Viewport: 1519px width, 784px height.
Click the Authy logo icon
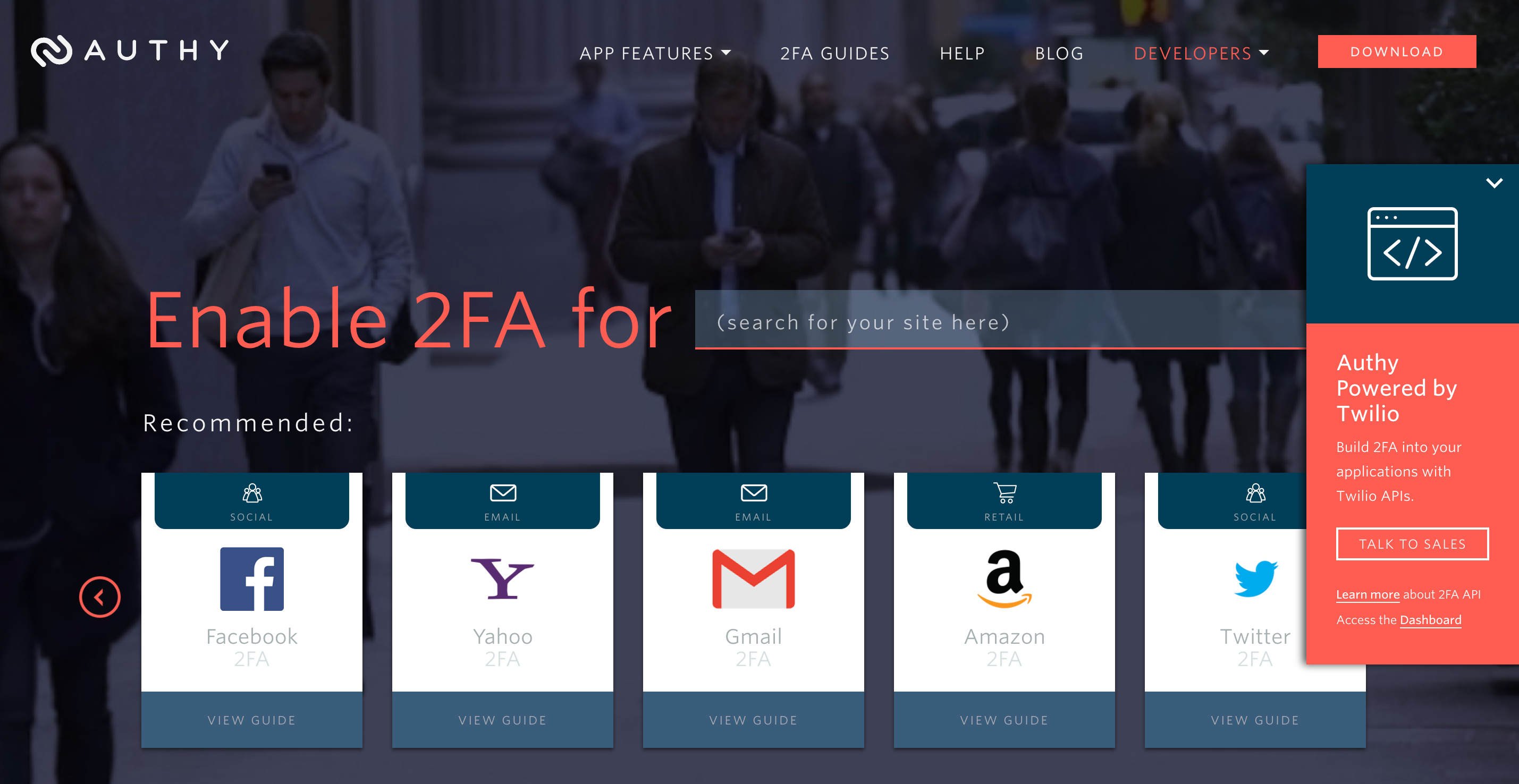[52, 50]
